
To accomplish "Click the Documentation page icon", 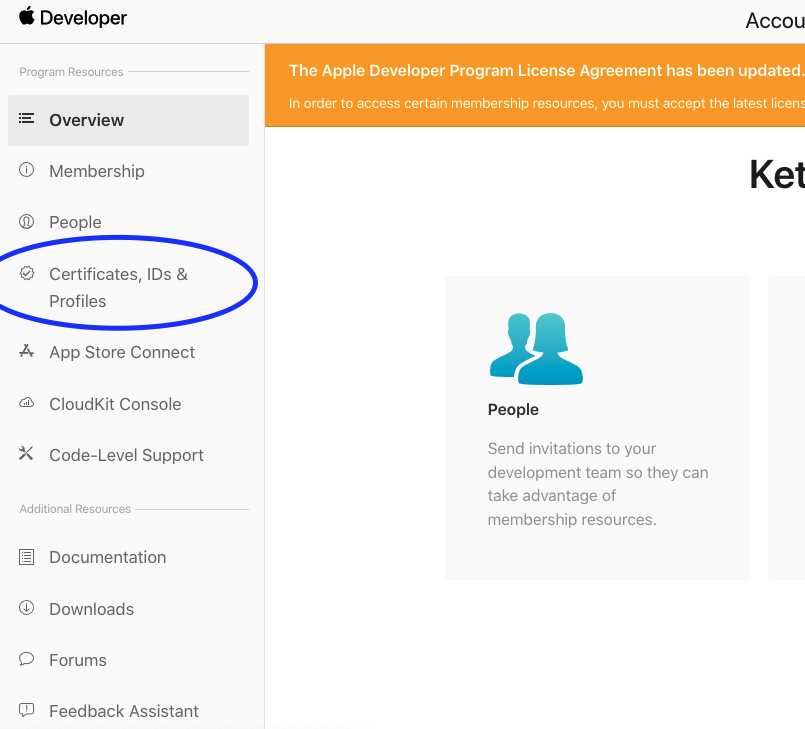I will tap(26, 557).
